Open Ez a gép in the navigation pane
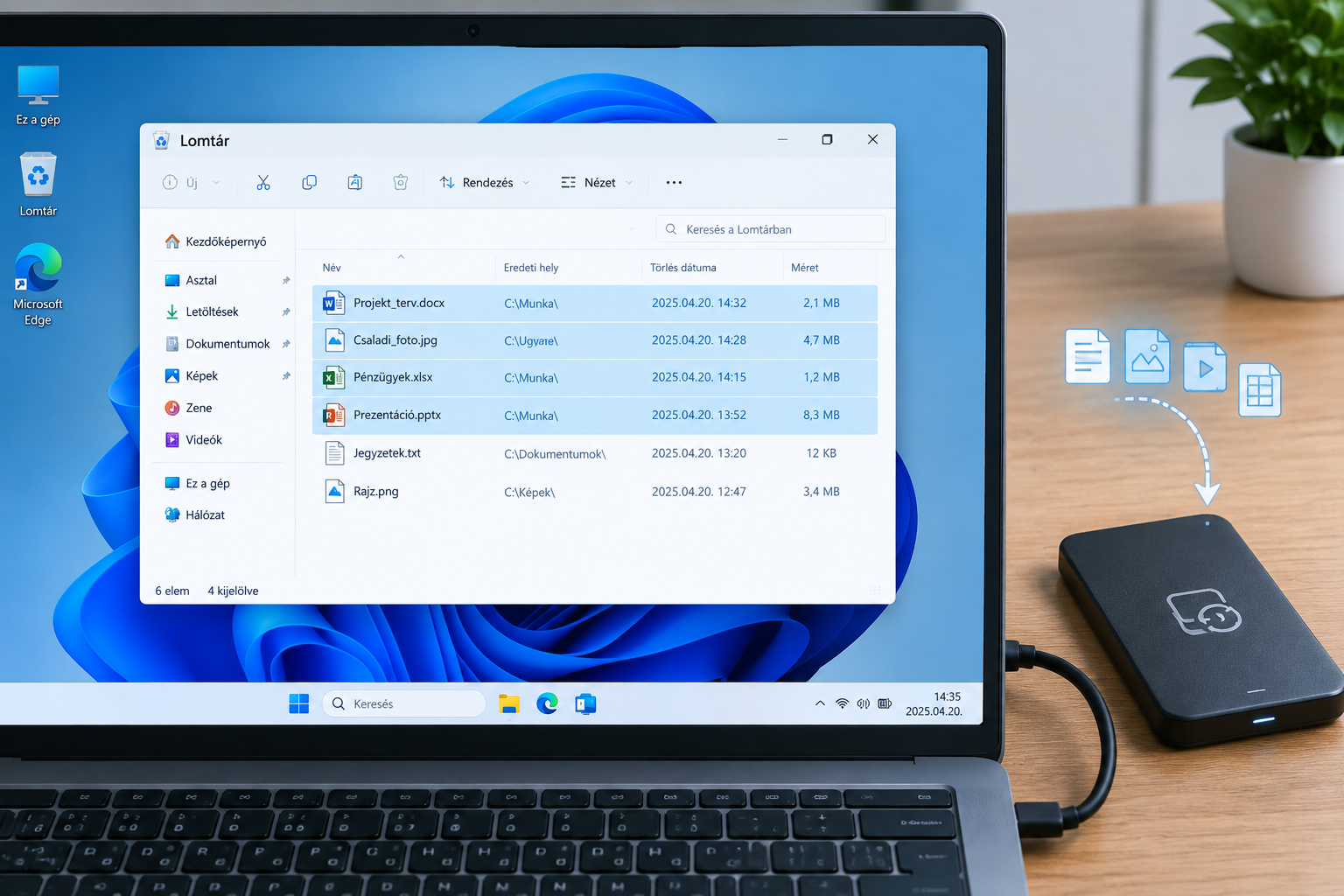The width and height of the screenshot is (1344, 896). [198, 484]
